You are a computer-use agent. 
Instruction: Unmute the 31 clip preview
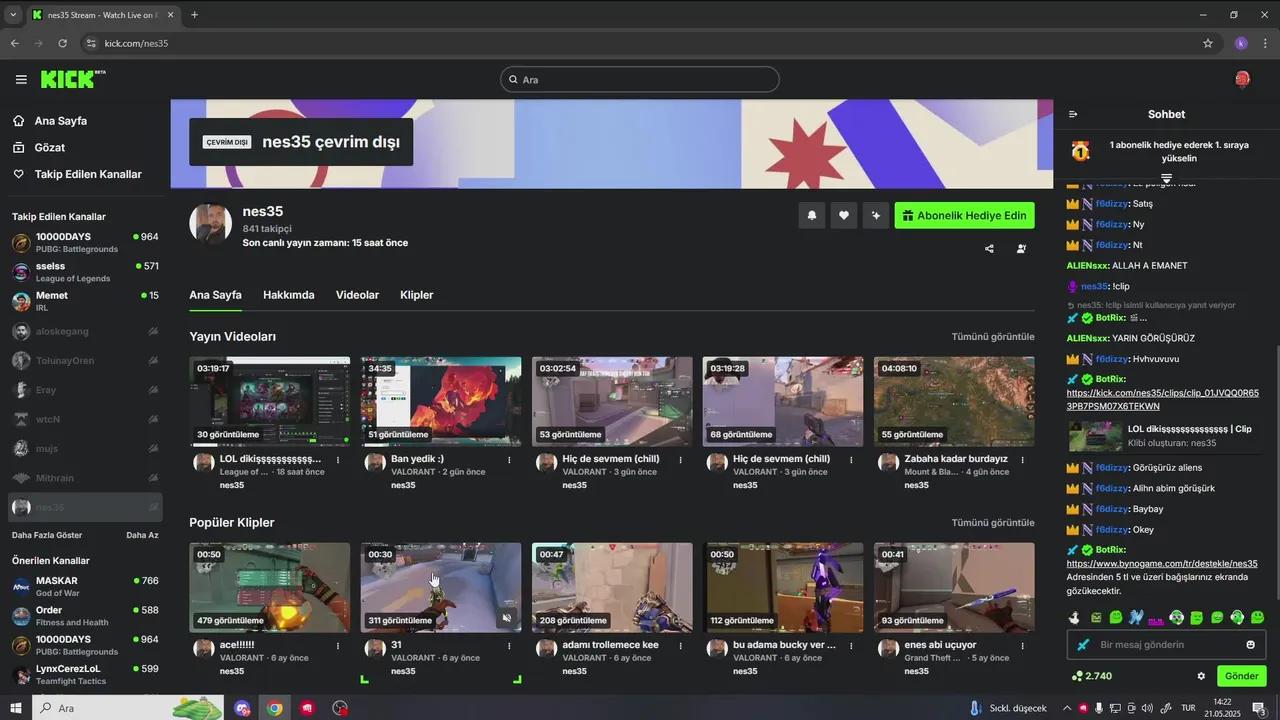pyautogui.click(x=507, y=618)
